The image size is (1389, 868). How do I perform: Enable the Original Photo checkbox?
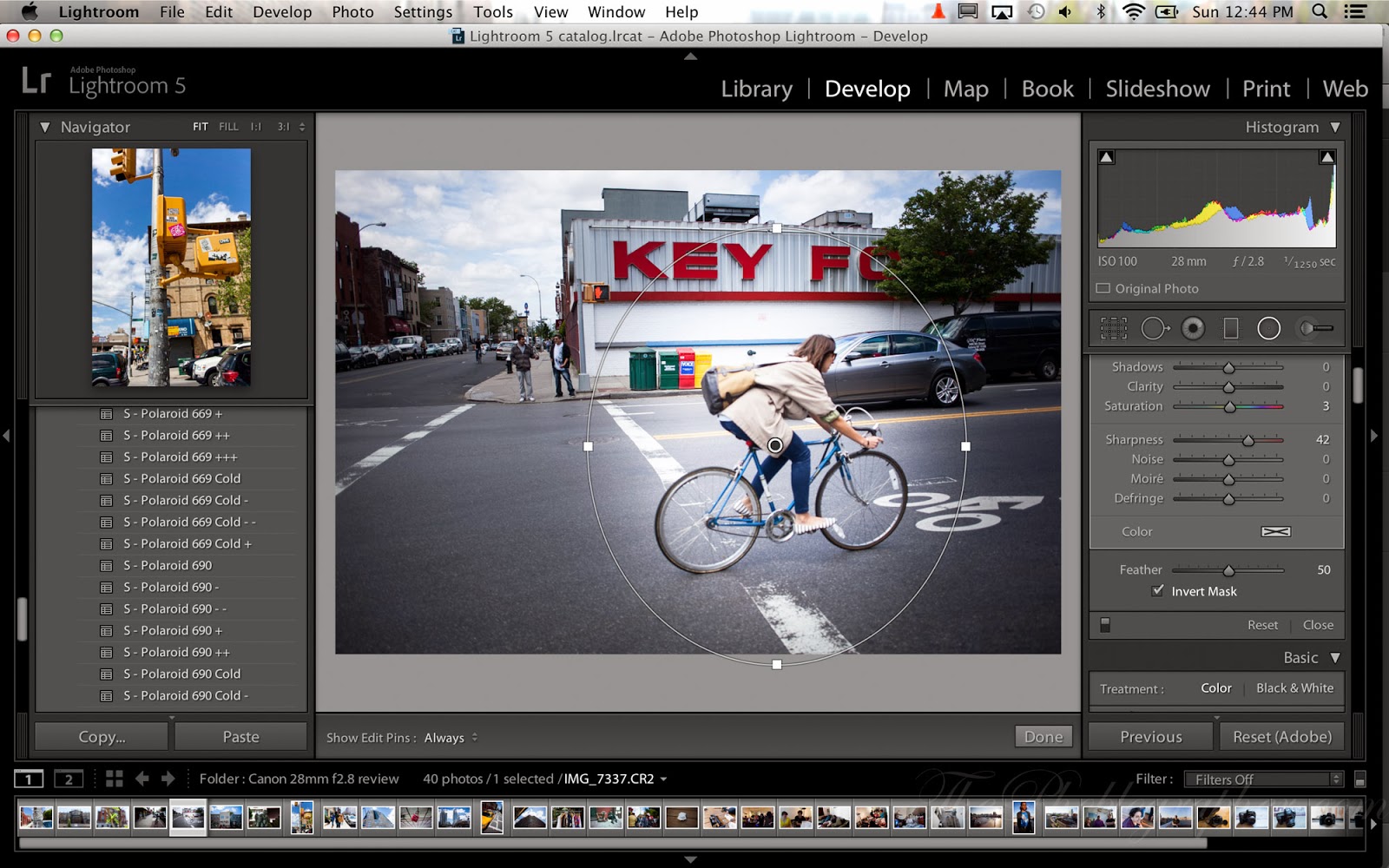tap(1103, 288)
